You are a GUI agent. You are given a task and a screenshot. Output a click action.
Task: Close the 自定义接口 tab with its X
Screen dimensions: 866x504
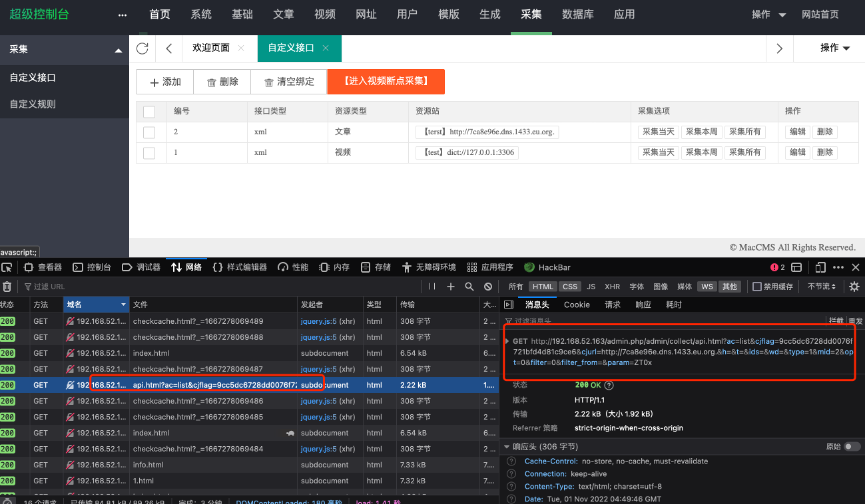tap(326, 48)
